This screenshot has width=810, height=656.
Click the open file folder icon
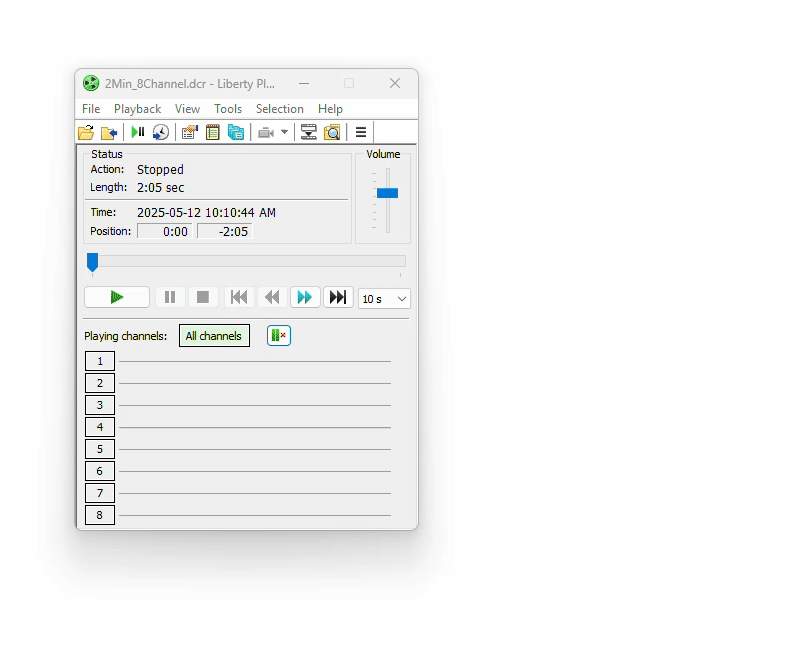(x=86, y=132)
